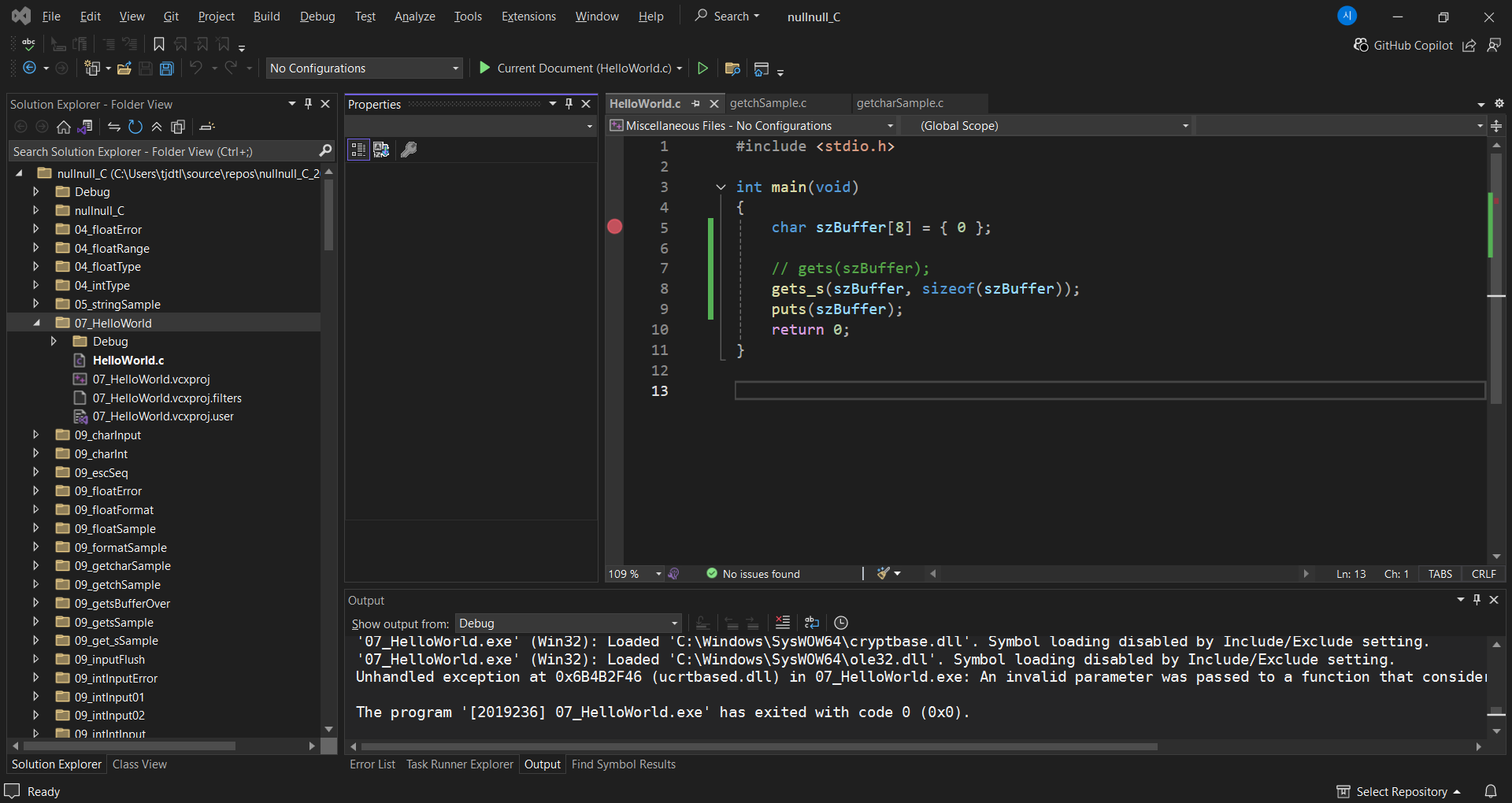Toggle breakpoint on line 5
1512x803 pixels.
615,227
